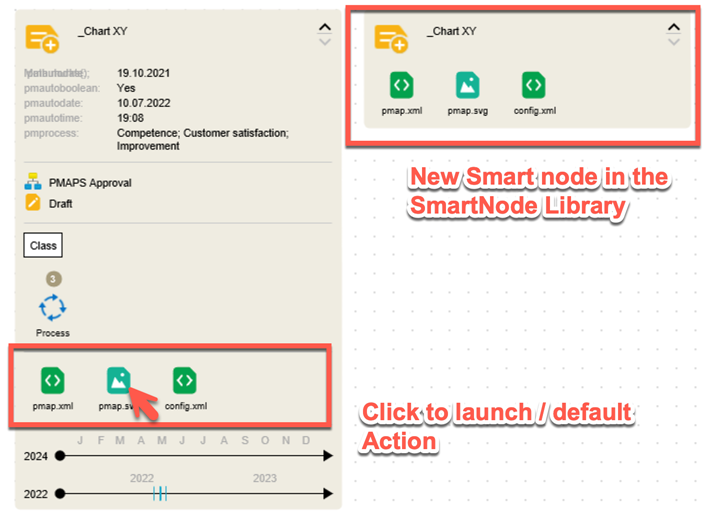Open config.xml in the expanded card
This screenshot has width=714, height=519.
(x=185, y=380)
